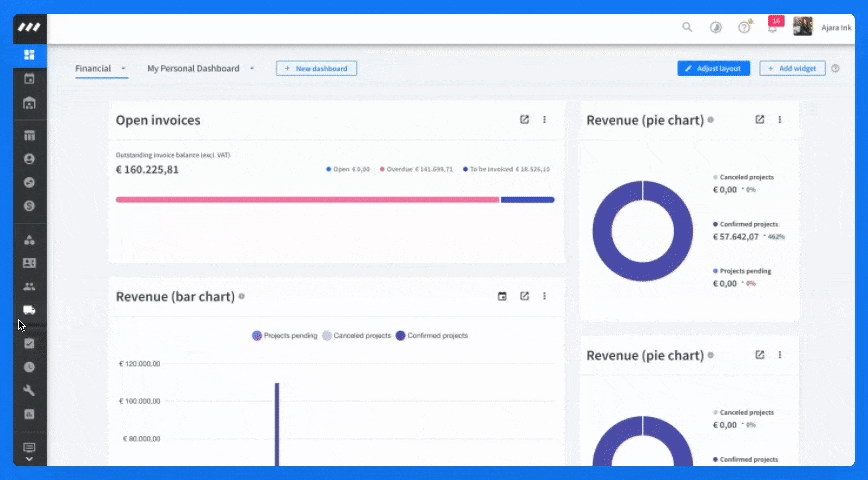The image size is (868, 480).
Task: Open the person face icon in sidebar
Action: [29, 159]
